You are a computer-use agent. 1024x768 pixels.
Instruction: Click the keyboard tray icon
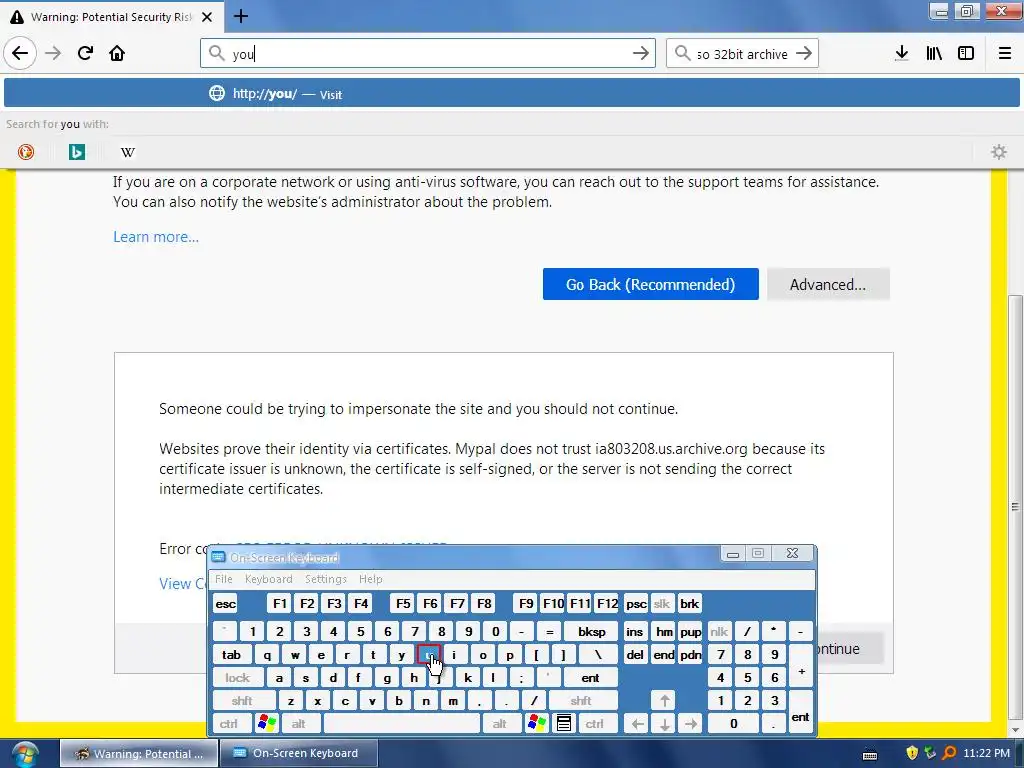pyautogui.click(x=870, y=754)
